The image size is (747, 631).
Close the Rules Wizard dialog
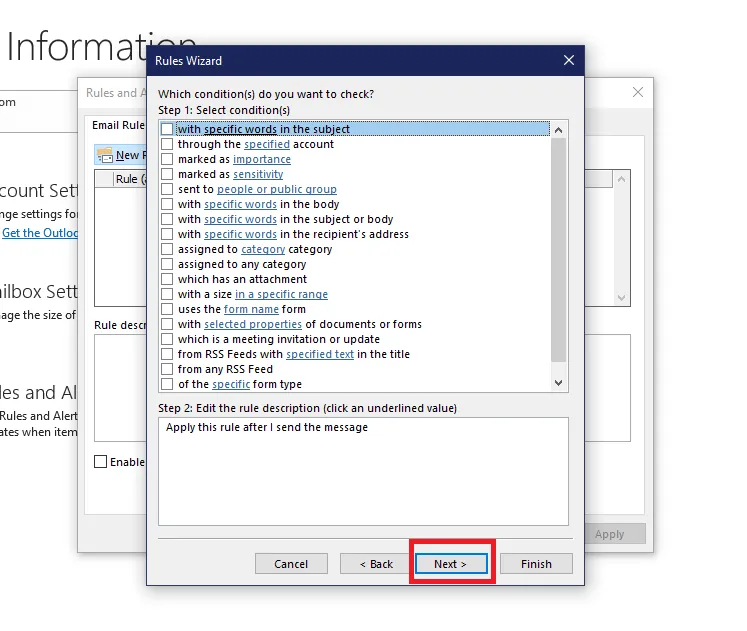tap(568, 60)
